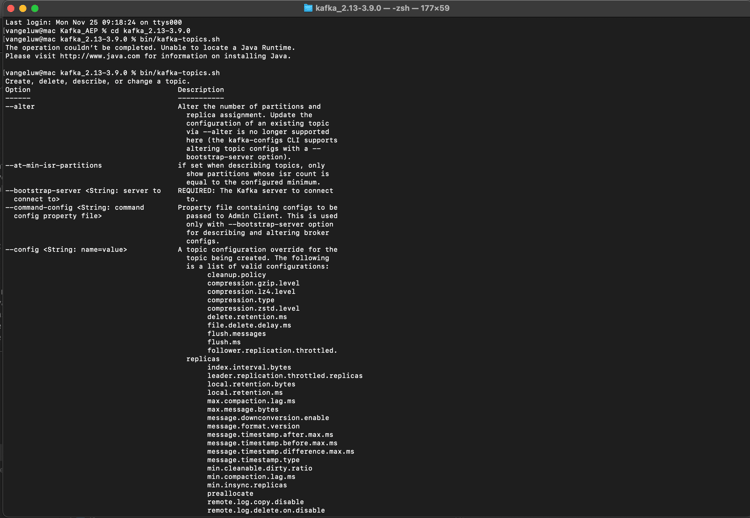Image resolution: width=750 pixels, height=518 pixels.
Task: Click the 'cd kafka_2.13-3.9.0' command line
Action: click(150, 31)
